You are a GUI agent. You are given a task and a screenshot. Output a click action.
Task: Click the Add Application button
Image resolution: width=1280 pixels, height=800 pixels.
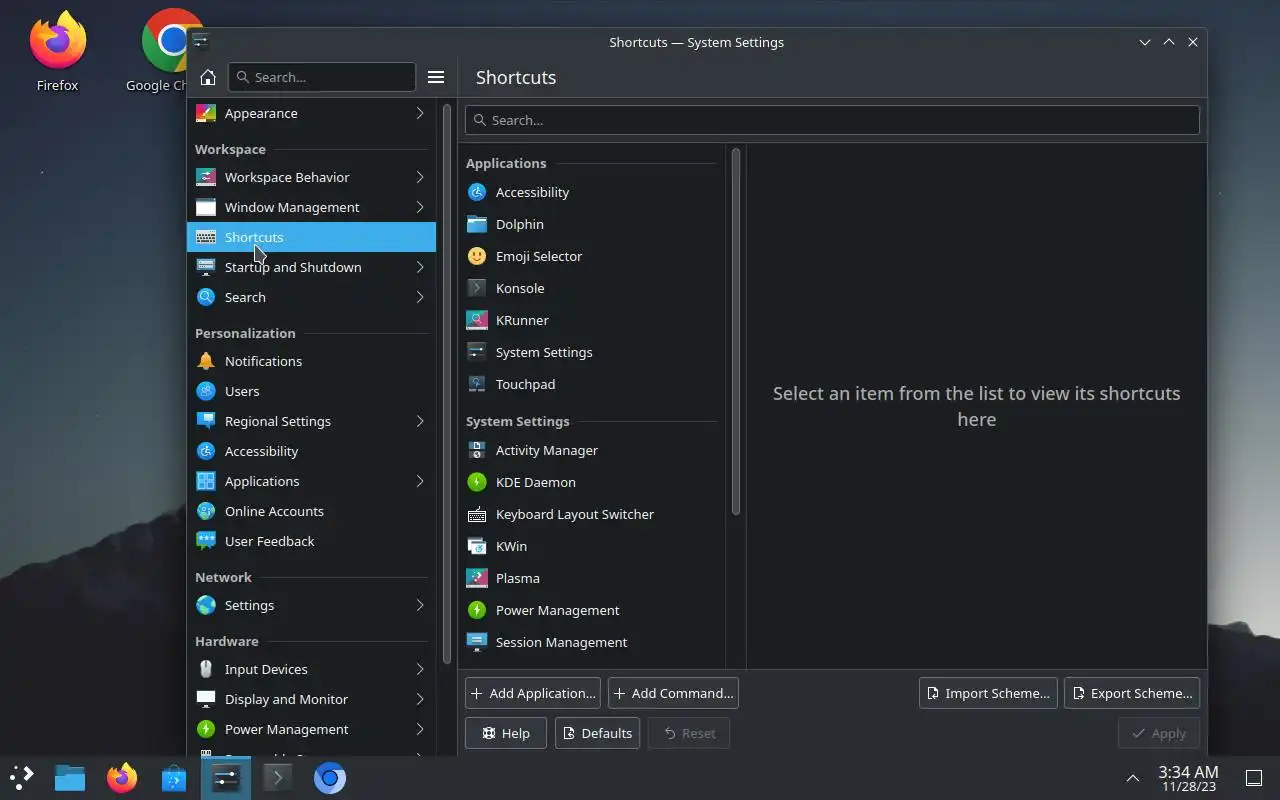(532, 693)
